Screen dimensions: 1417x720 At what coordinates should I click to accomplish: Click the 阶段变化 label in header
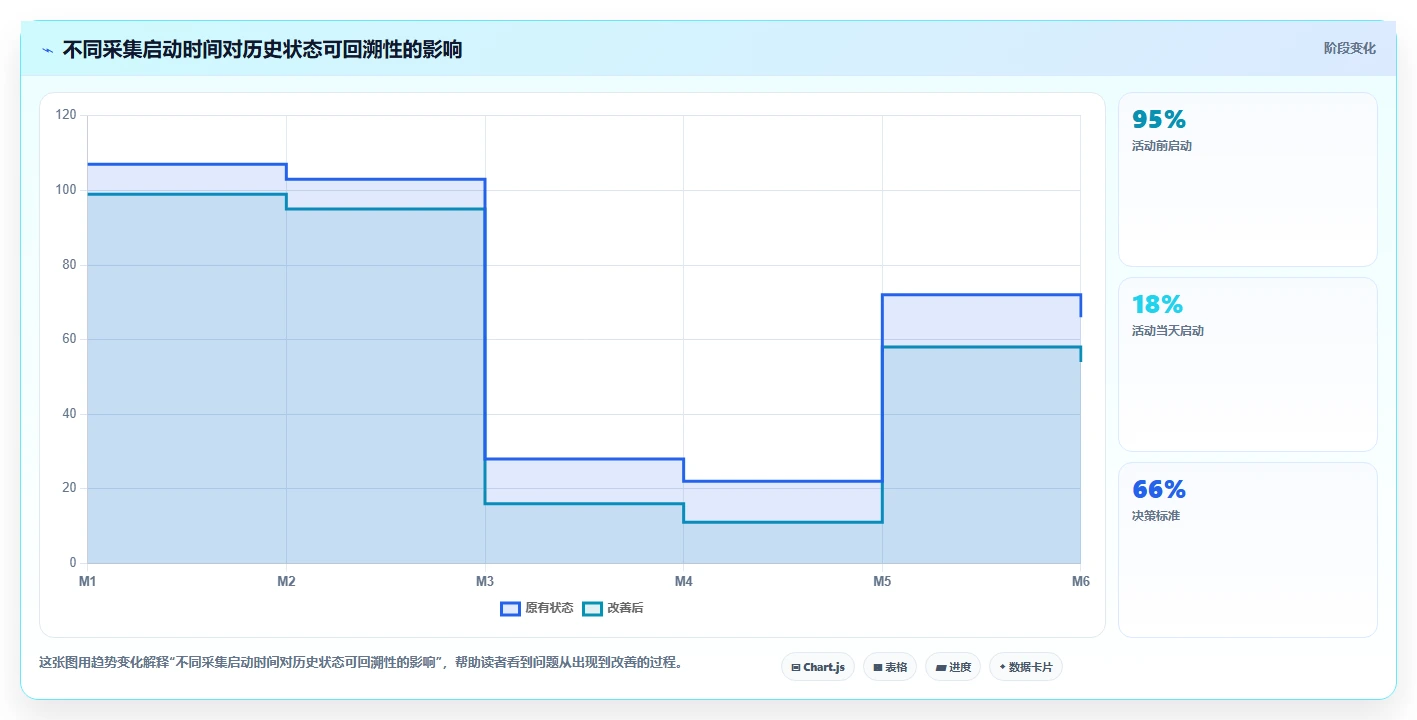click(1349, 48)
